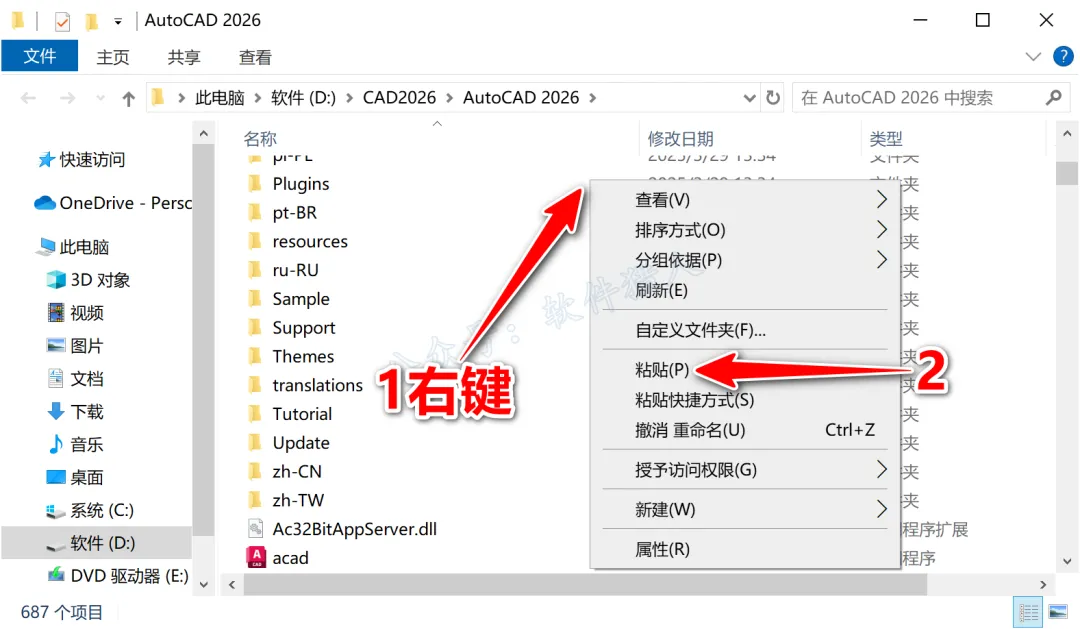Expand 分组依据(P) submenu
1080x629 pixels.
pos(882,260)
